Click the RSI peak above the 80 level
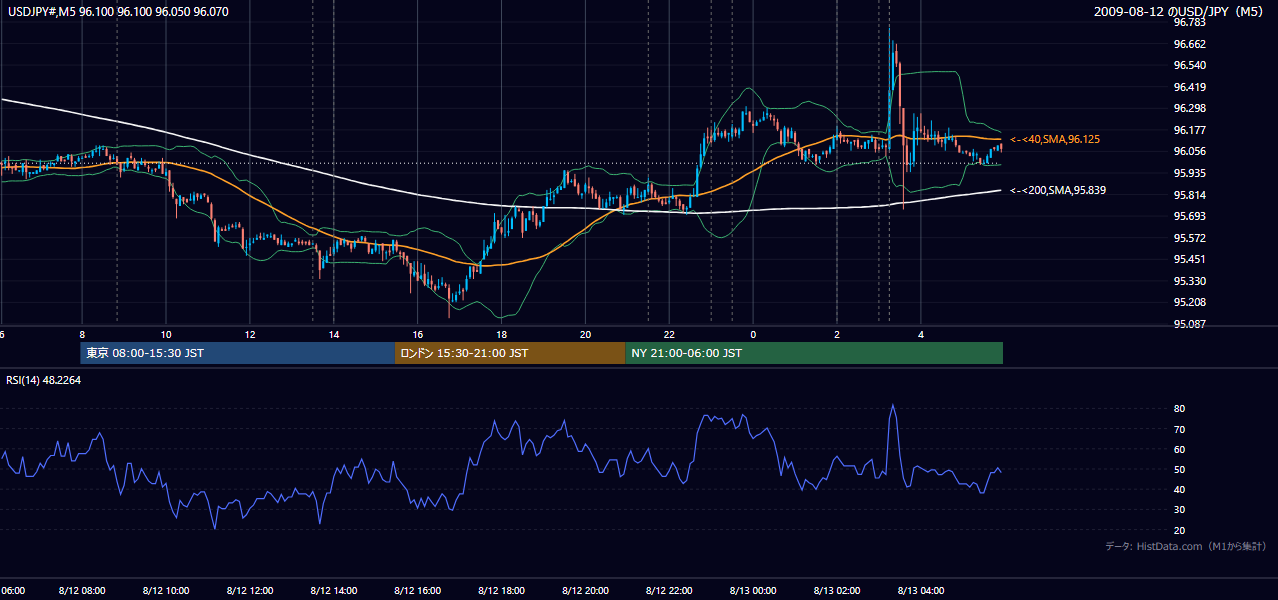1278x600 pixels. click(x=893, y=407)
